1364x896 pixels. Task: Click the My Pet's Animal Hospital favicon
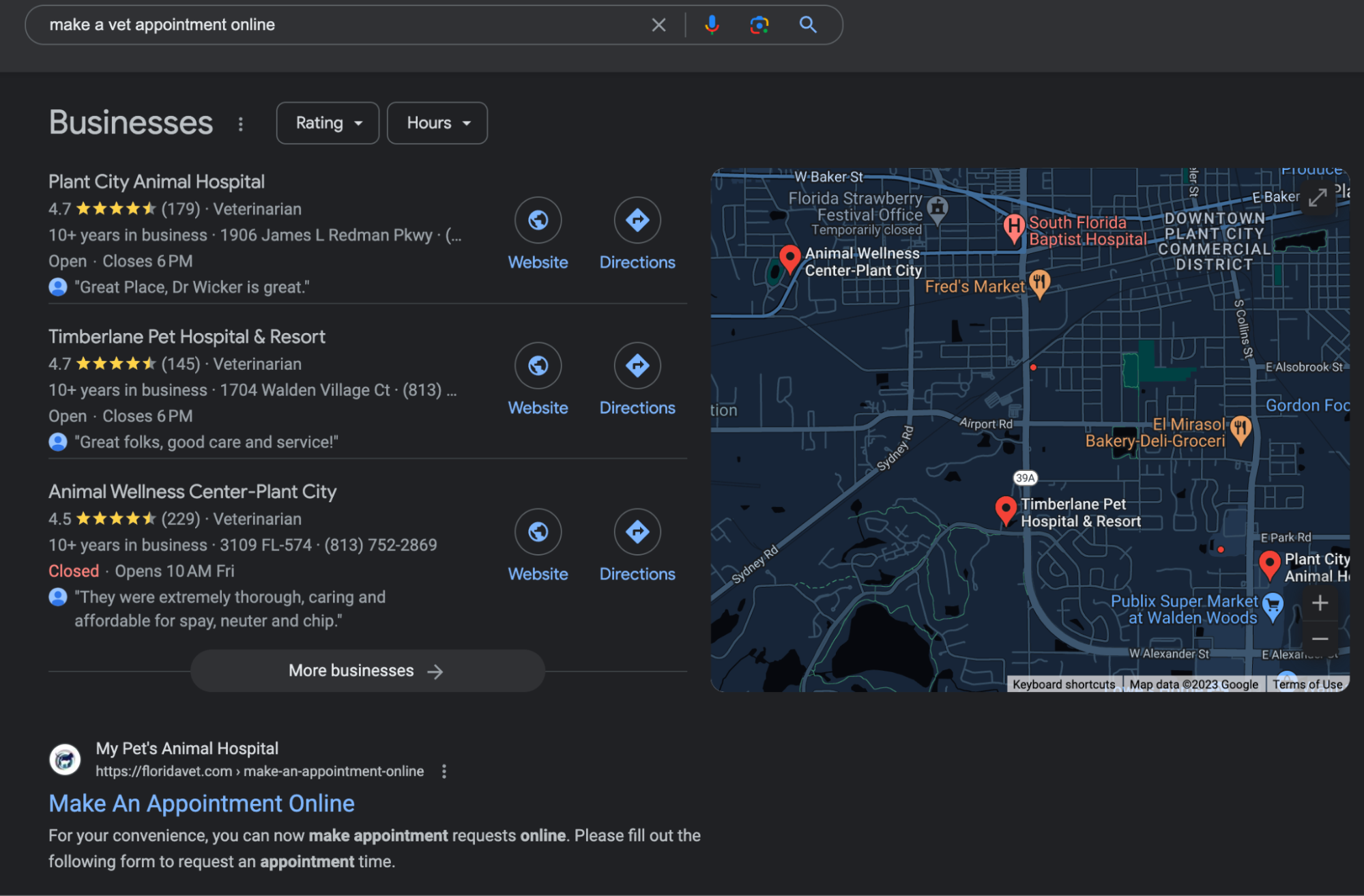(x=65, y=760)
